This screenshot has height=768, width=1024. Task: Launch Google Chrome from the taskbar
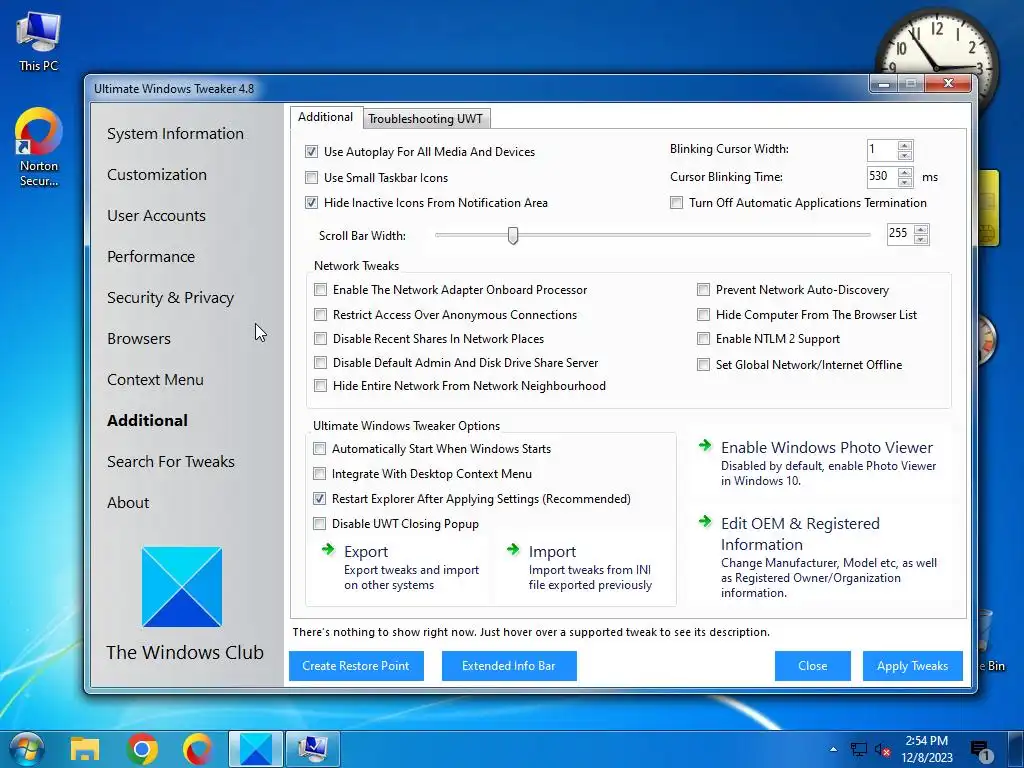tap(142, 749)
